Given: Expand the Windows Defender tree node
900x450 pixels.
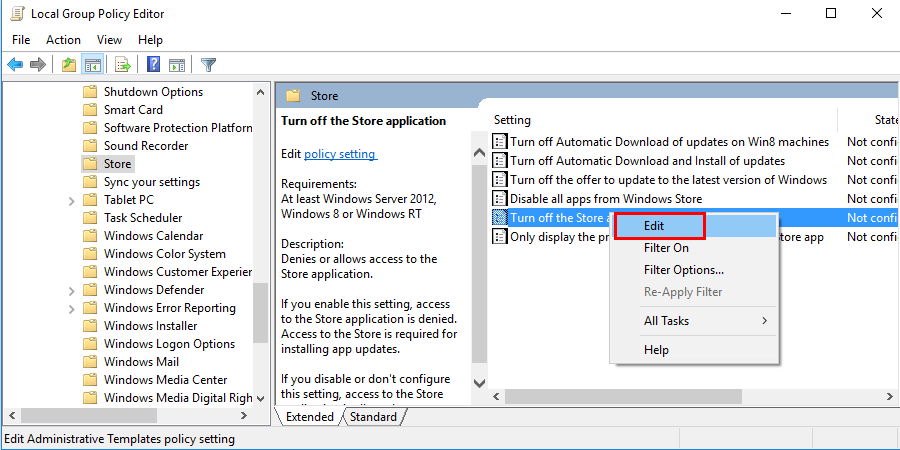Looking at the screenshot, I should [72, 290].
